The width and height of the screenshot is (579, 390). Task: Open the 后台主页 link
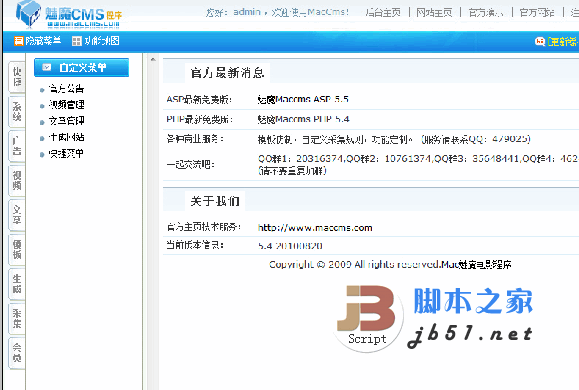[383, 13]
